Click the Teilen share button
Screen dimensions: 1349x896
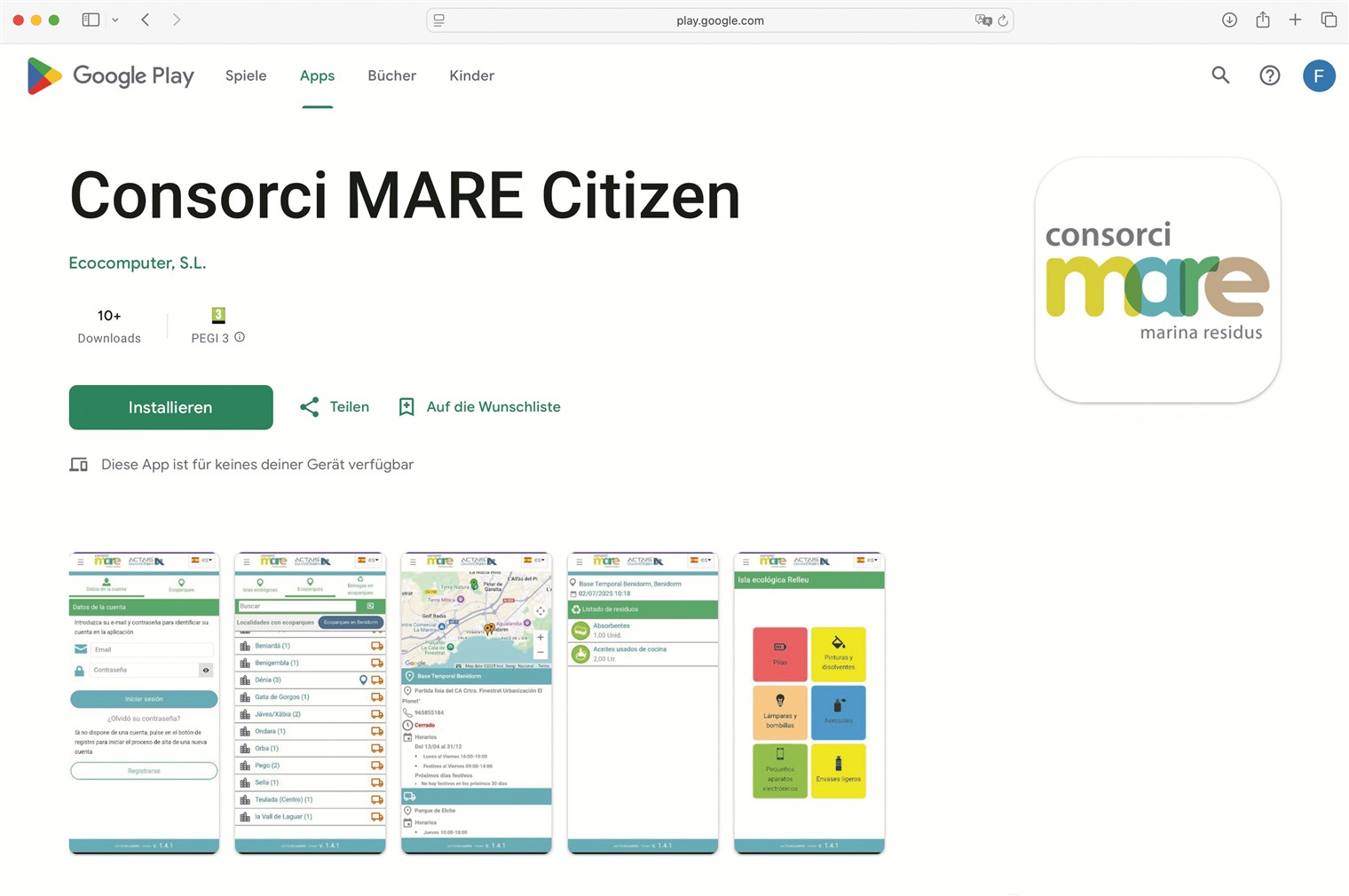tap(335, 407)
